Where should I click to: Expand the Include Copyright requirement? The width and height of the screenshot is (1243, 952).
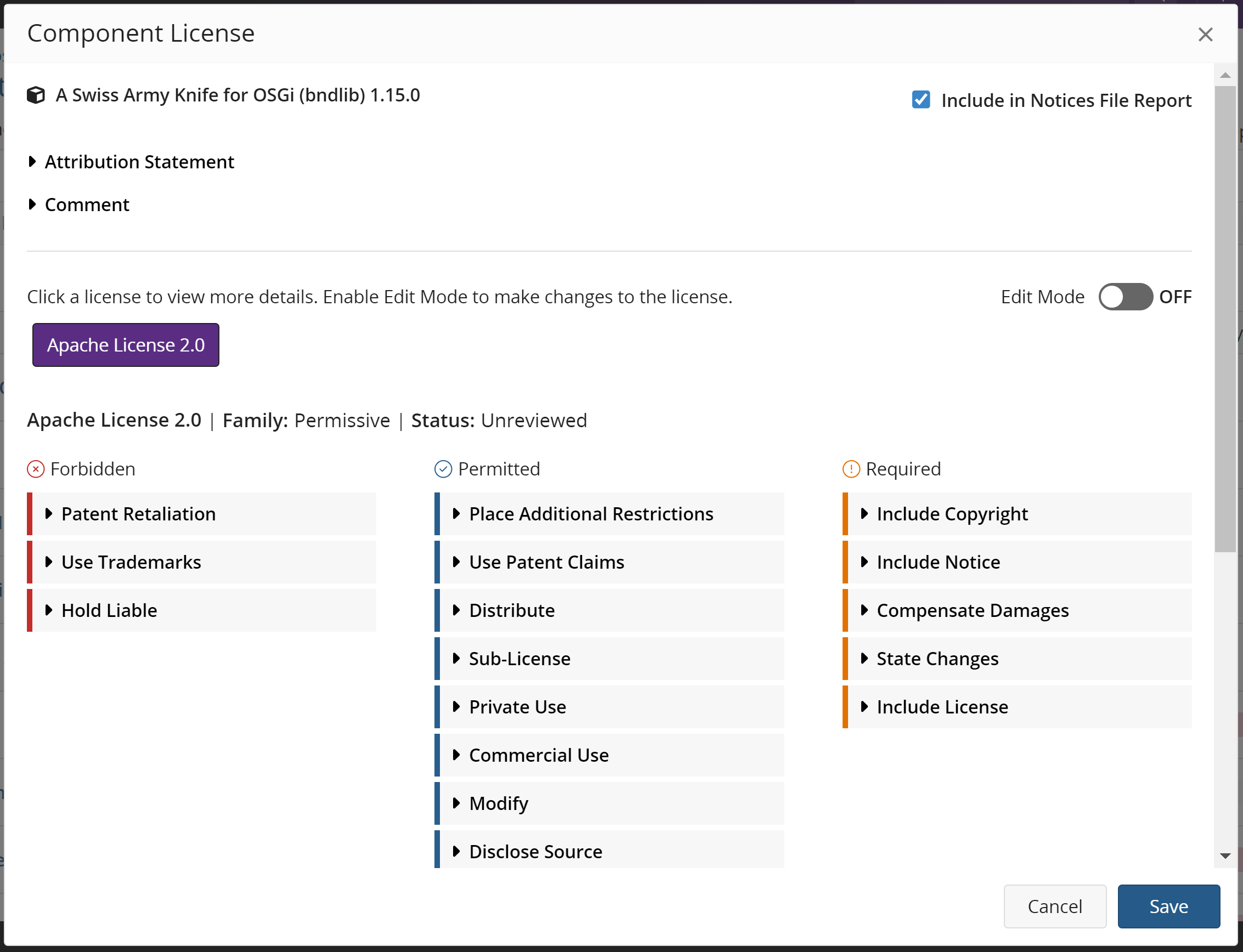tap(865, 514)
